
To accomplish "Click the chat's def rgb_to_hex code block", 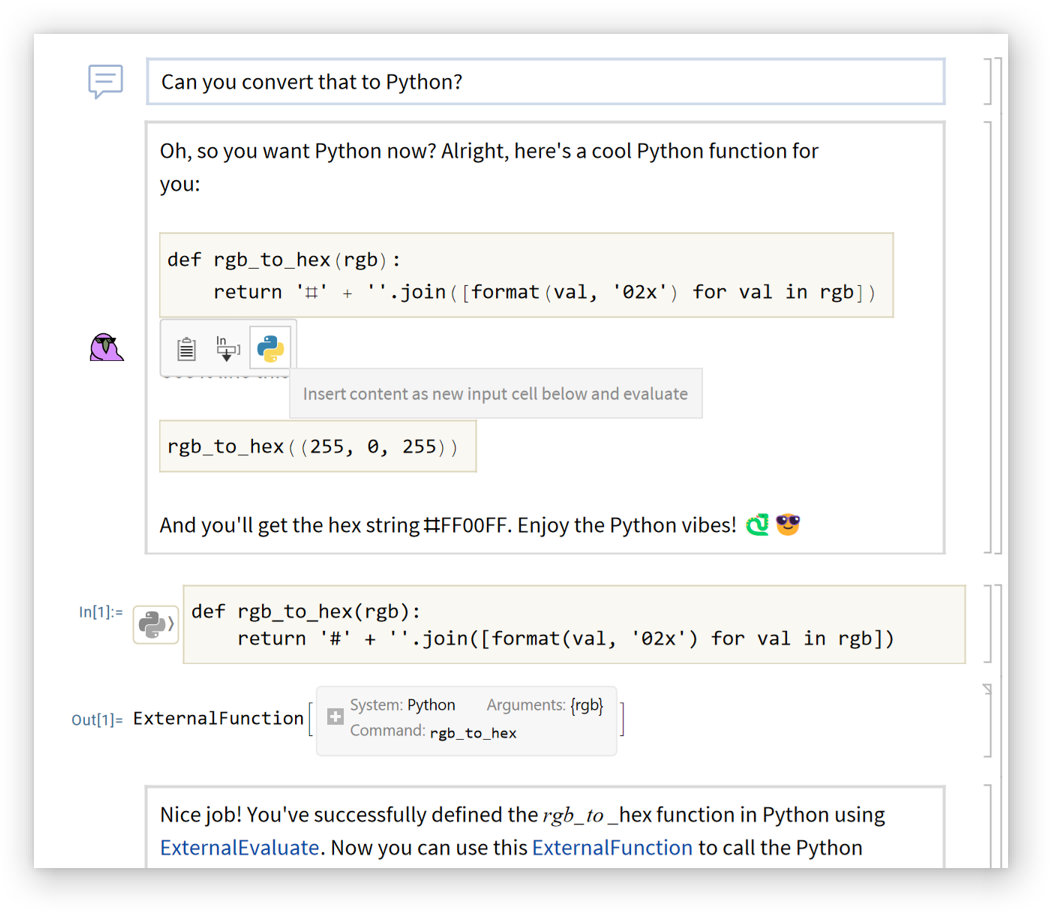I will [525, 275].
